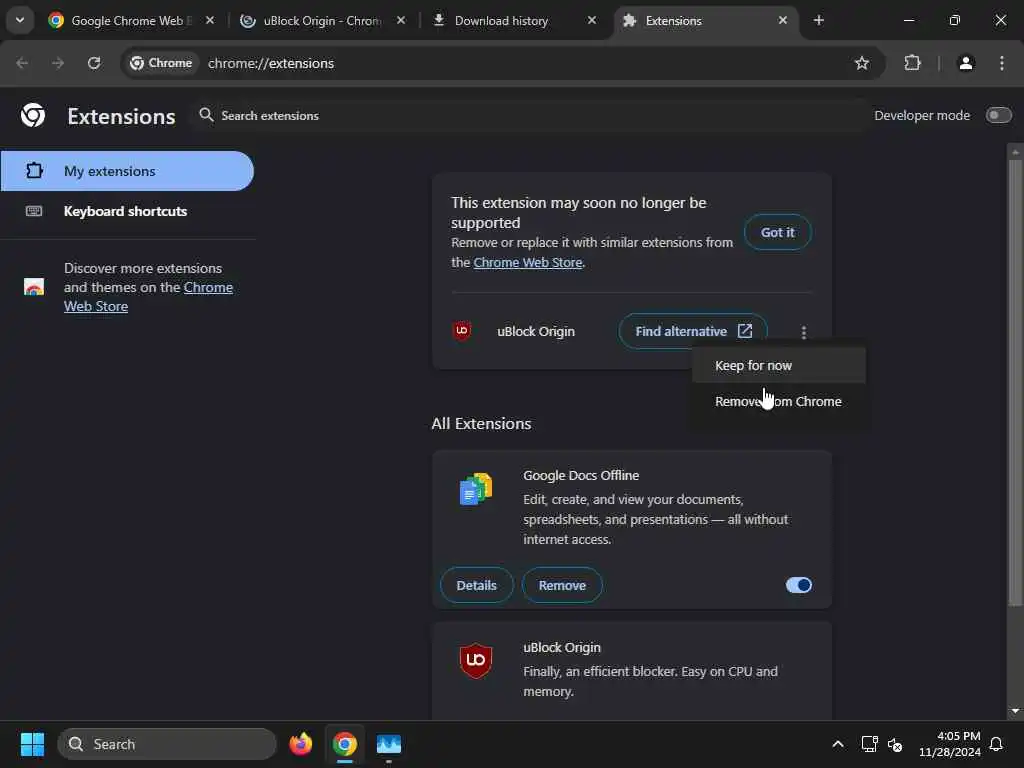Click the Got it button
The width and height of the screenshot is (1024, 768).
(x=777, y=232)
